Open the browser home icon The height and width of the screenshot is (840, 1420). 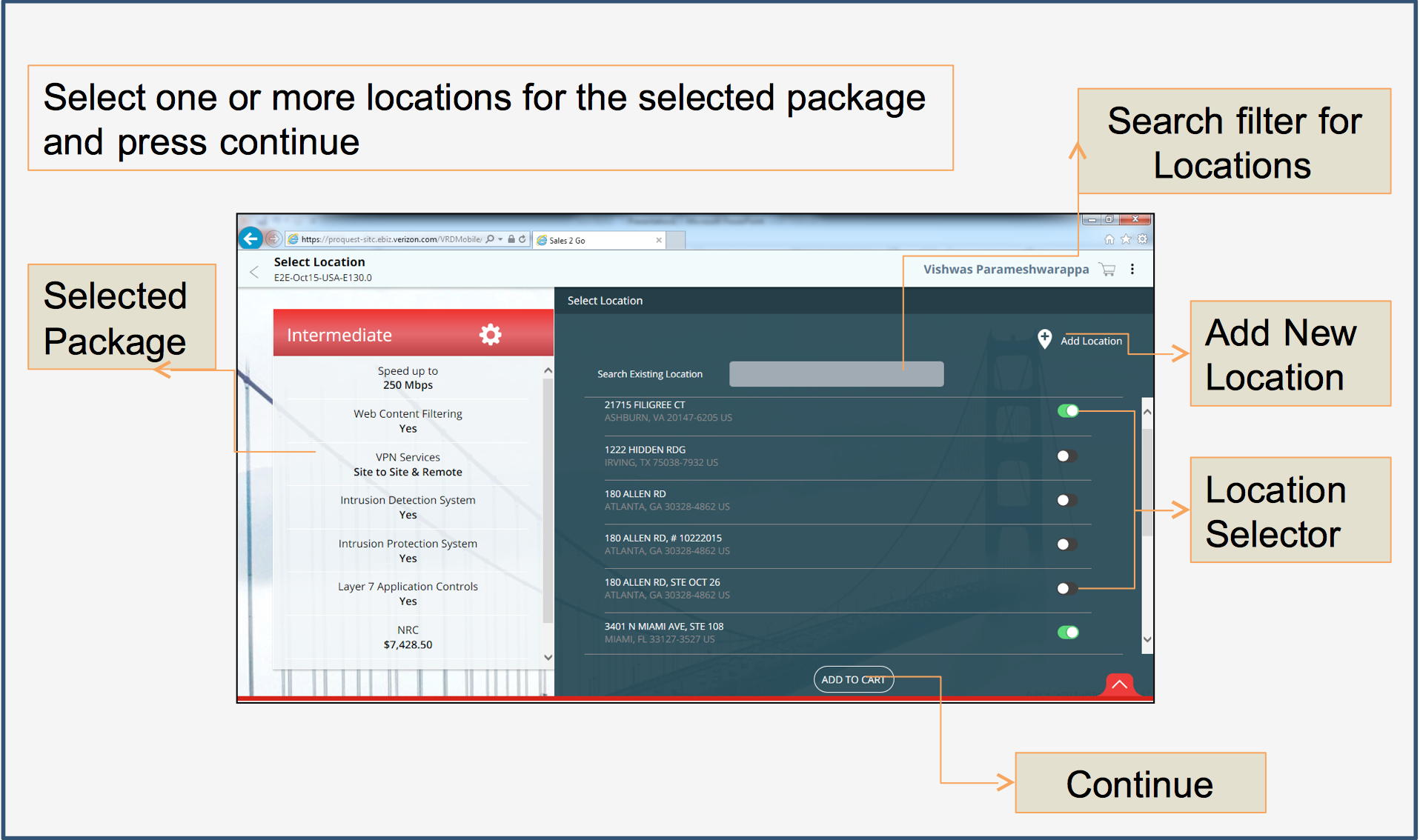[x=1109, y=239]
